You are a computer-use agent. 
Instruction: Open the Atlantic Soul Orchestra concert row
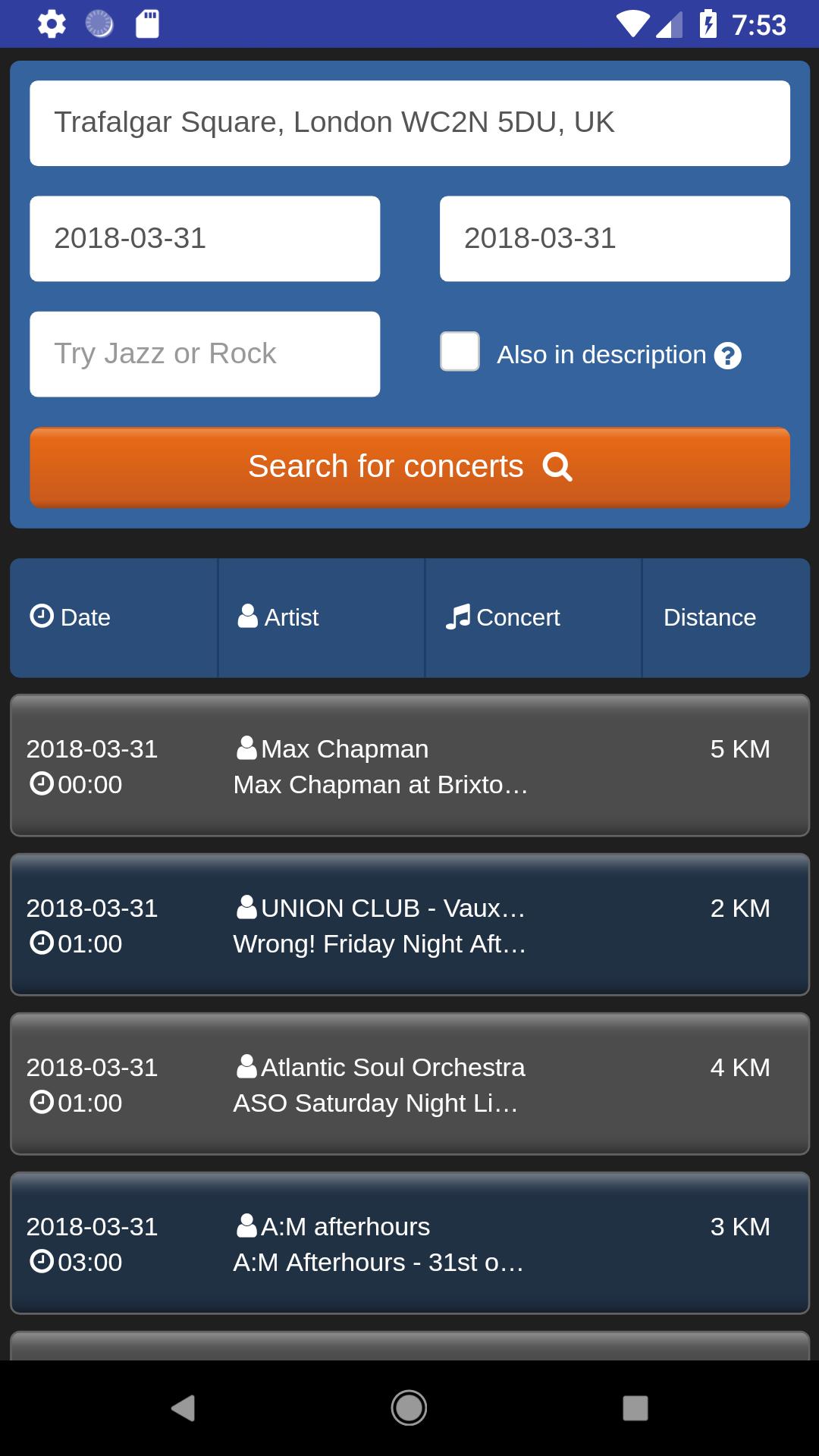(409, 1084)
